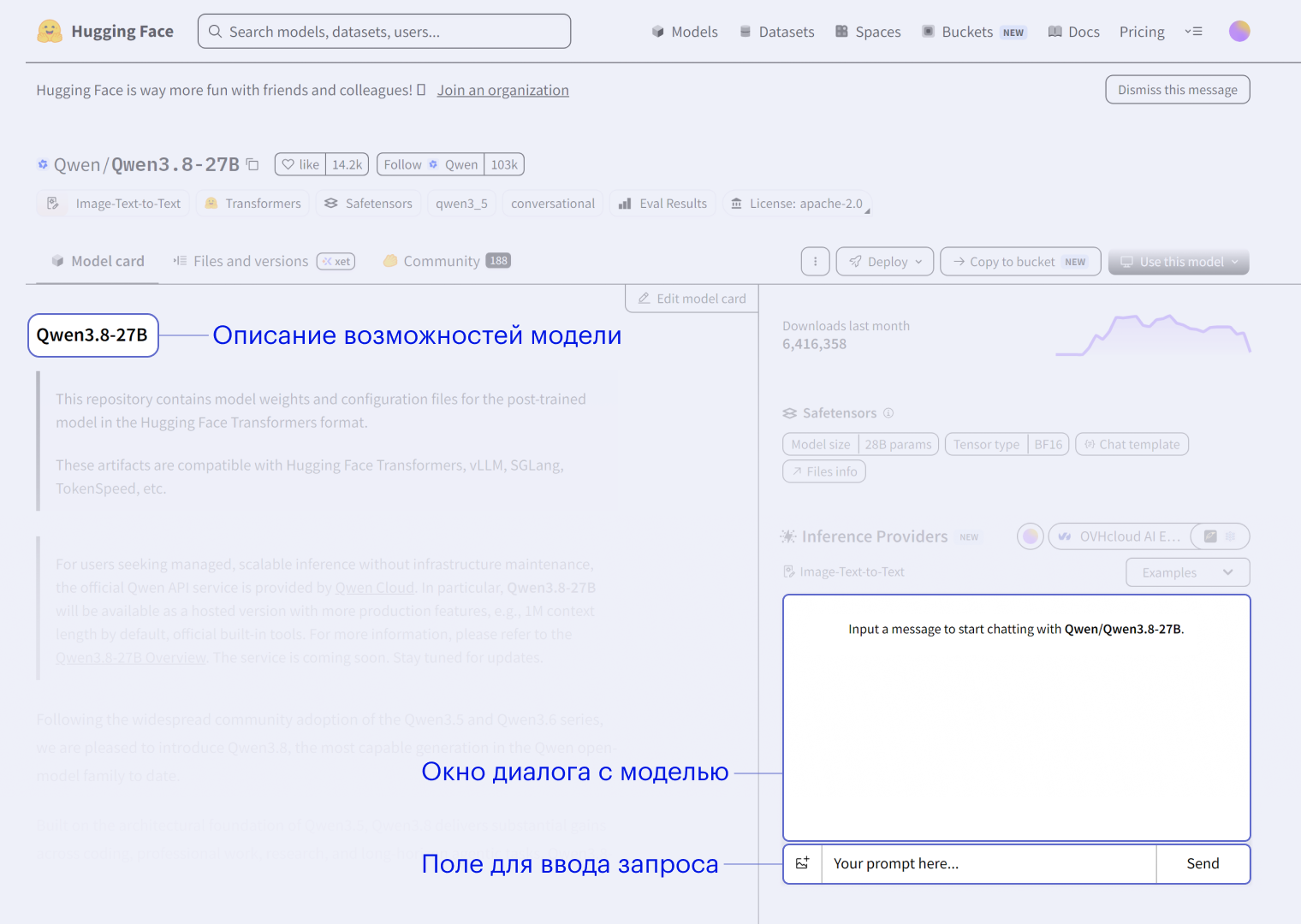
Task: Open the Qwen3.8-27B Overview link
Action: pyautogui.click(x=131, y=658)
